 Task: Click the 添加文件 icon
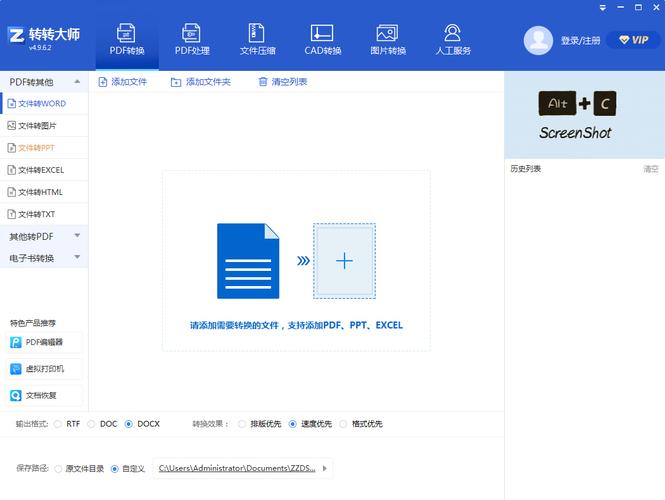103,82
